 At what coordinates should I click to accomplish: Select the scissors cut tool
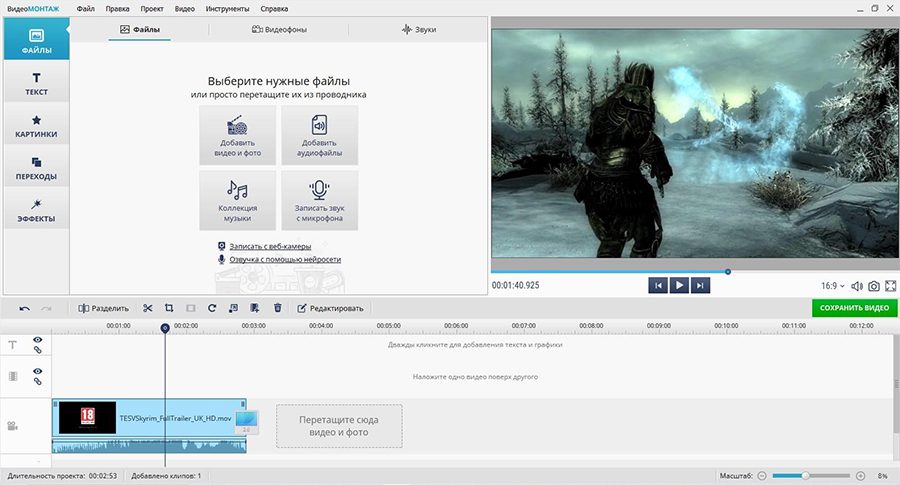pyautogui.click(x=148, y=308)
